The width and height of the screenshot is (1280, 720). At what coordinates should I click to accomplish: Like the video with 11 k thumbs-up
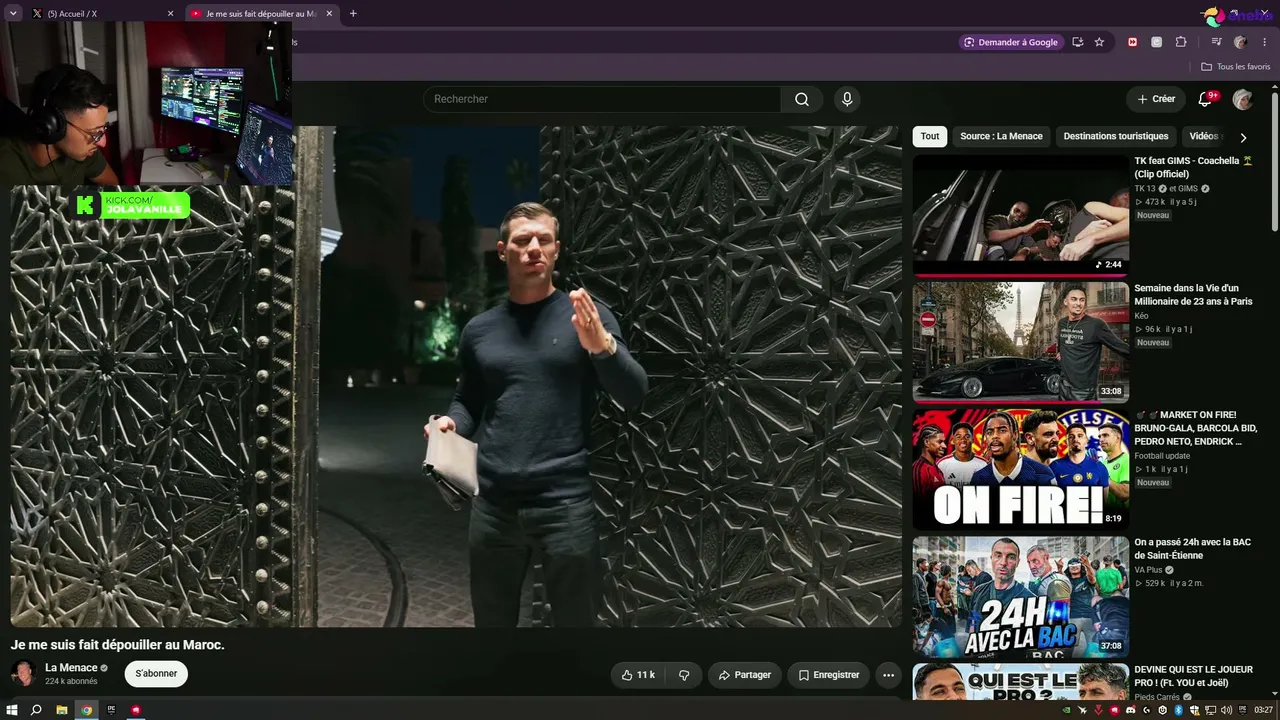pos(638,675)
